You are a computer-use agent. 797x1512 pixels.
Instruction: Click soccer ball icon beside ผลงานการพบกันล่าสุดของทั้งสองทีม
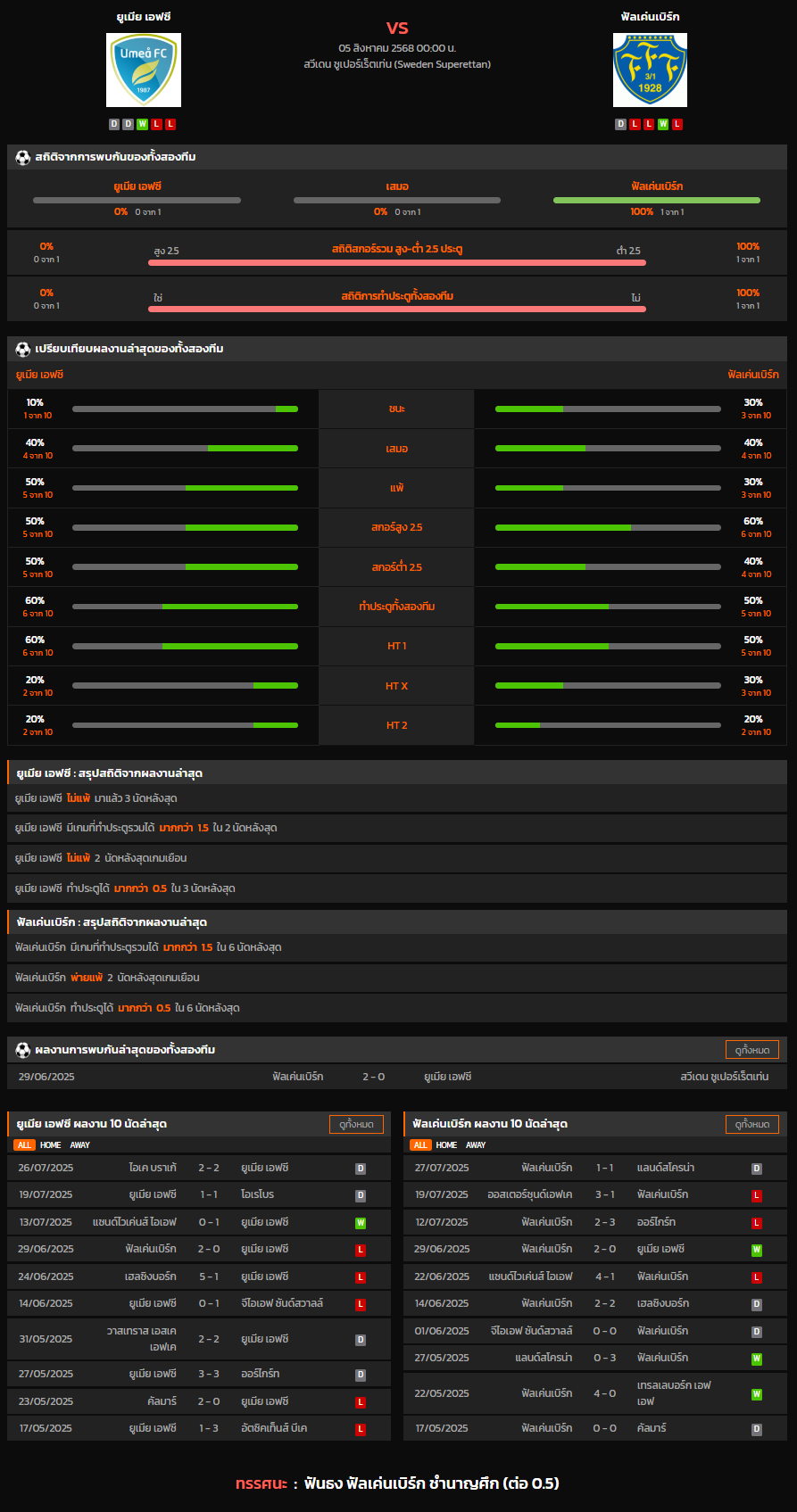coord(23,1050)
